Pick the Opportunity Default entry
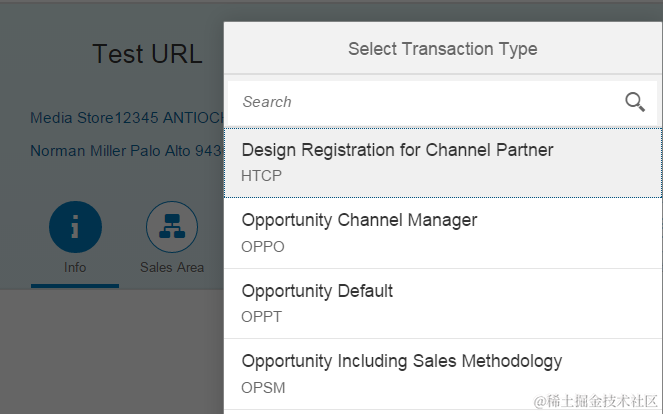The height and width of the screenshot is (414, 663). pyautogui.click(x=317, y=291)
